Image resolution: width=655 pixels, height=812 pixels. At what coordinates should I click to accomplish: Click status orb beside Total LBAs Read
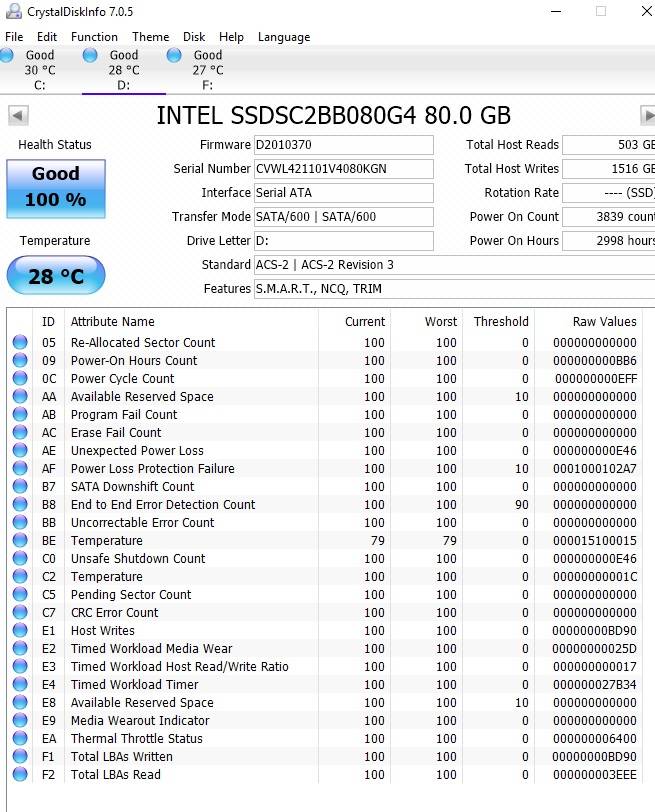20,775
